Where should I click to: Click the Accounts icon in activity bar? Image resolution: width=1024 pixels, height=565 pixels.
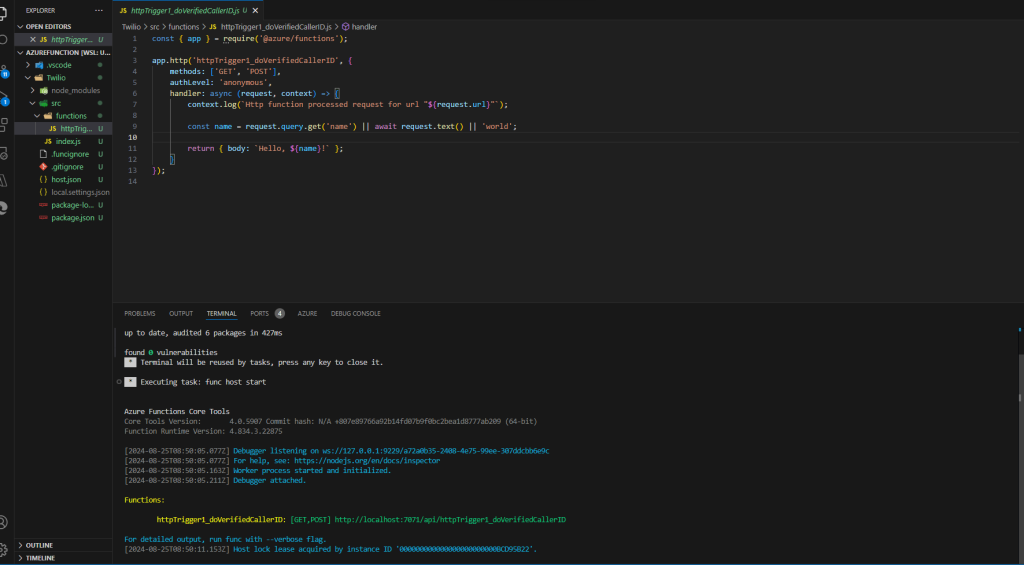(3, 522)
